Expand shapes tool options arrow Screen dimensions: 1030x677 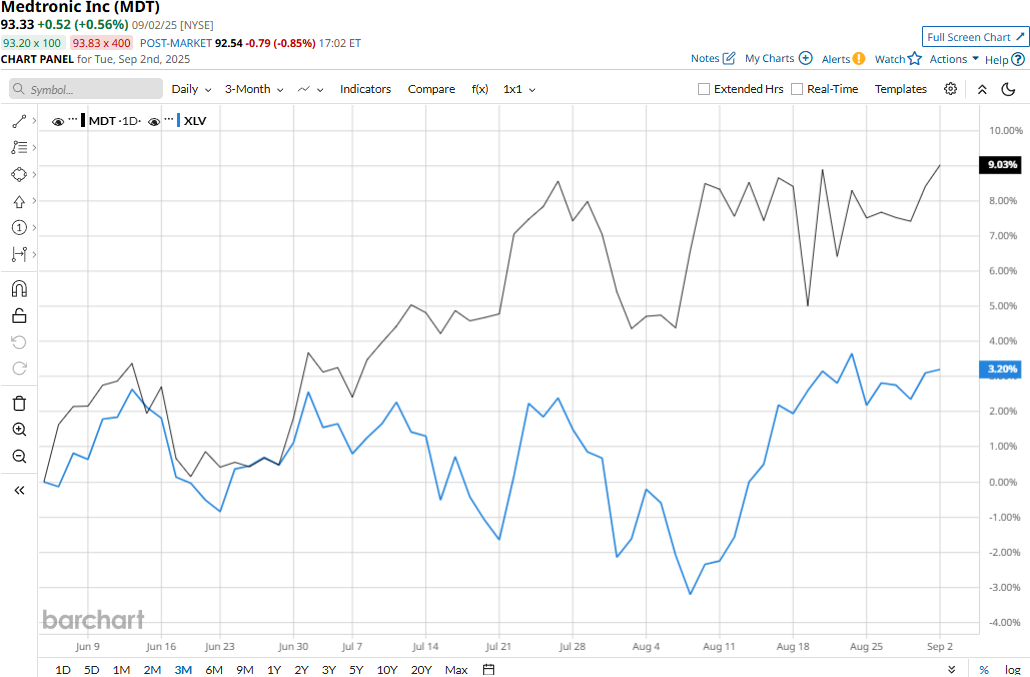34,175
